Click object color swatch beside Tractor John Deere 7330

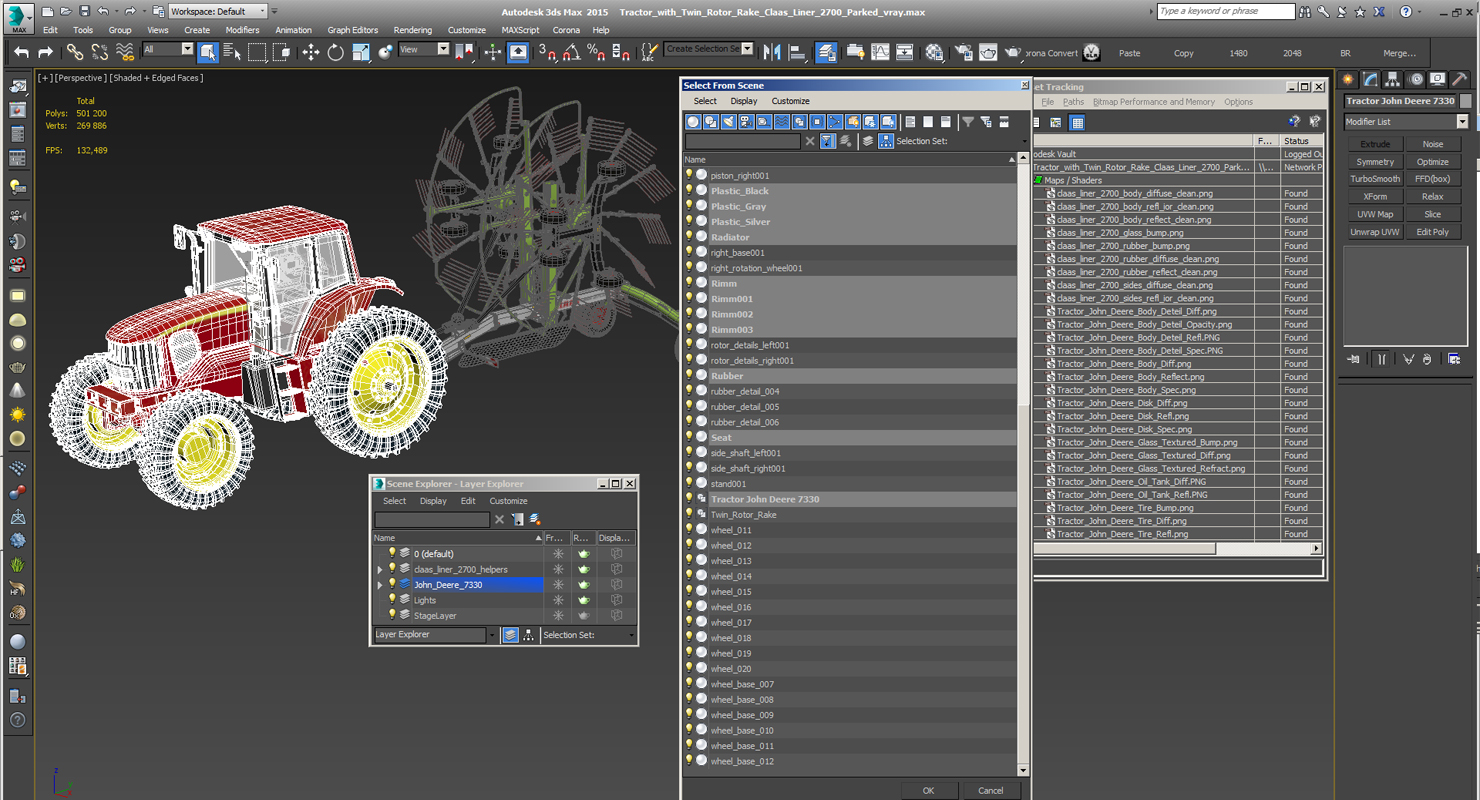click(1466, 101)
